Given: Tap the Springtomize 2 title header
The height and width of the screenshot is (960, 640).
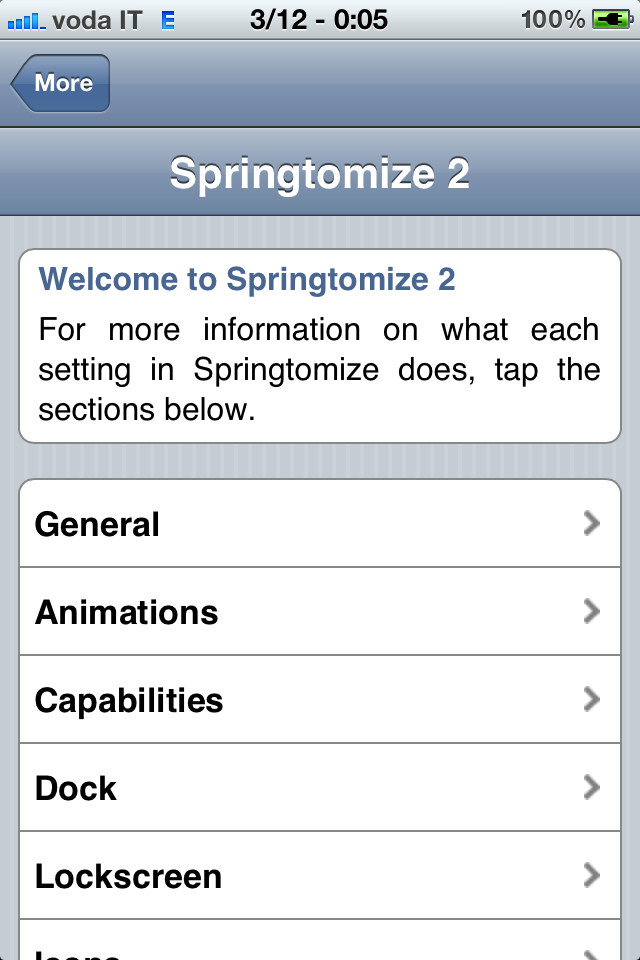Looking at the screenshot, I should point(320,173).
